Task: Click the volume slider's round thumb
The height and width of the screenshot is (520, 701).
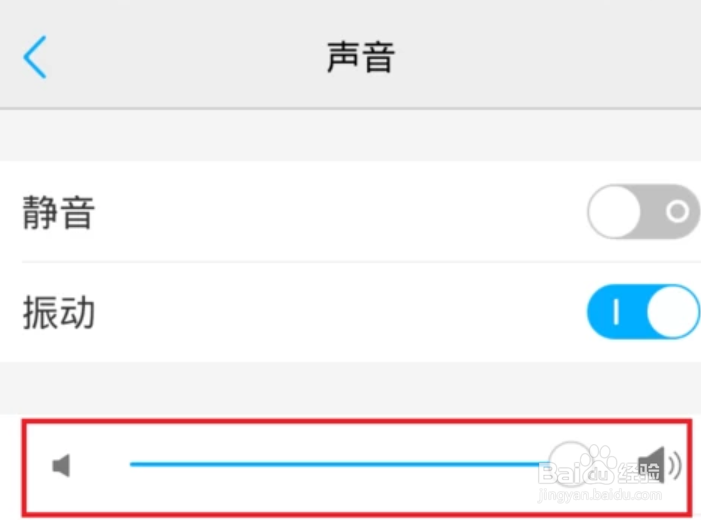Action: [571, 464]
